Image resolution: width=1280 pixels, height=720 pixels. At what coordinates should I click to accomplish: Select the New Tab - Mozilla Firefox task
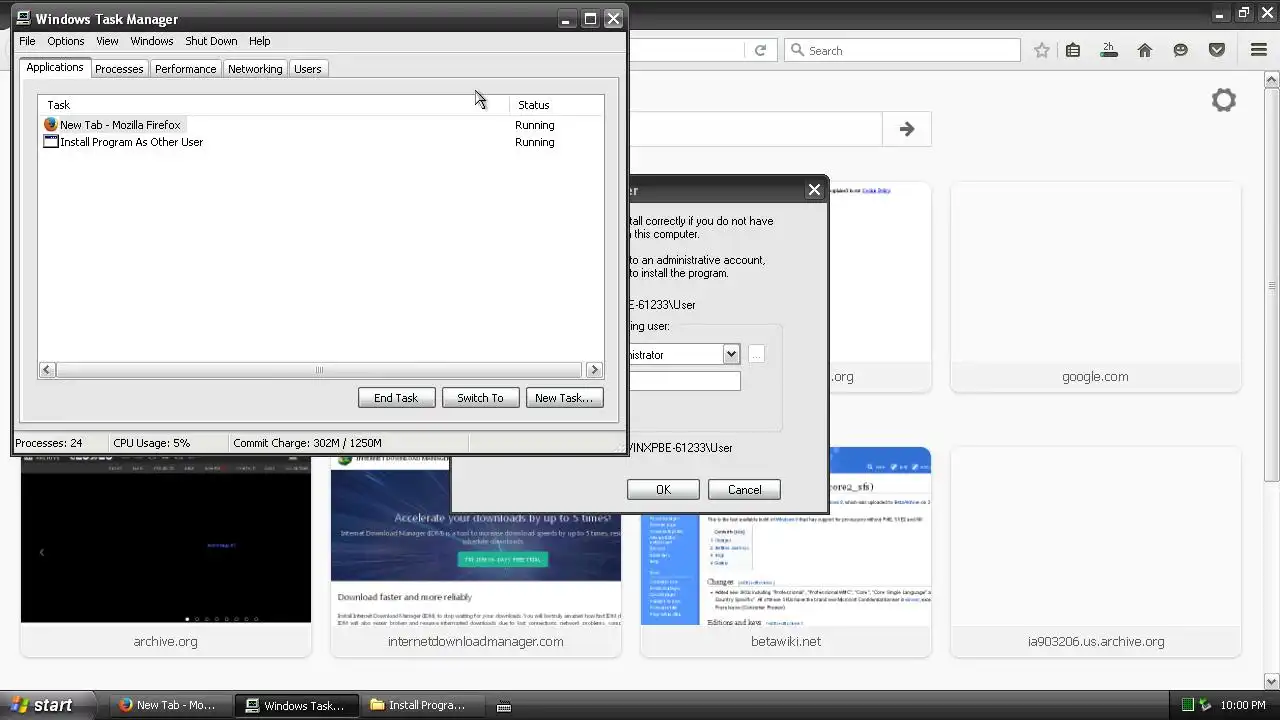[120, 125]
